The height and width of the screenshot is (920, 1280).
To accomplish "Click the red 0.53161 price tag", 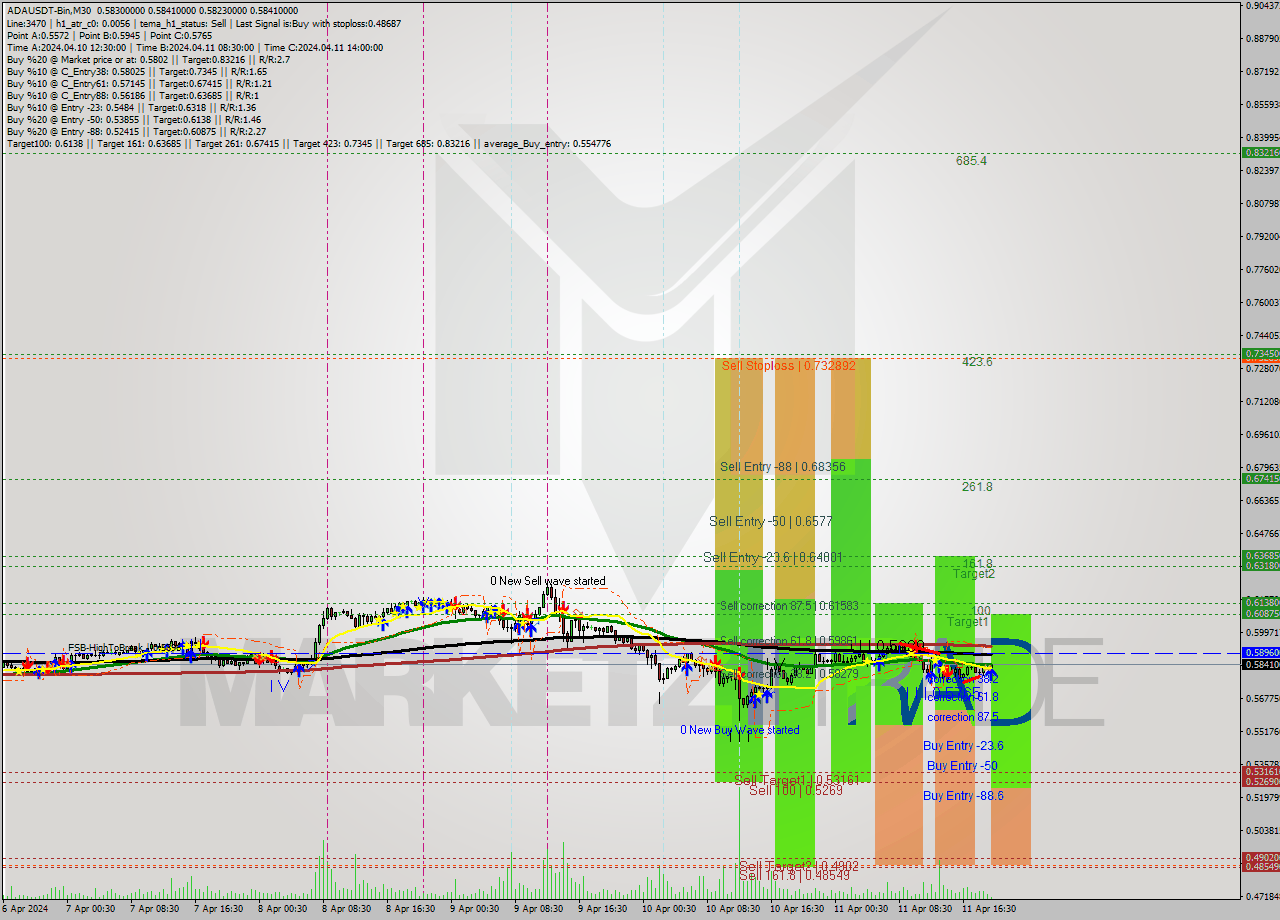I will click(x=1260, y=771).
